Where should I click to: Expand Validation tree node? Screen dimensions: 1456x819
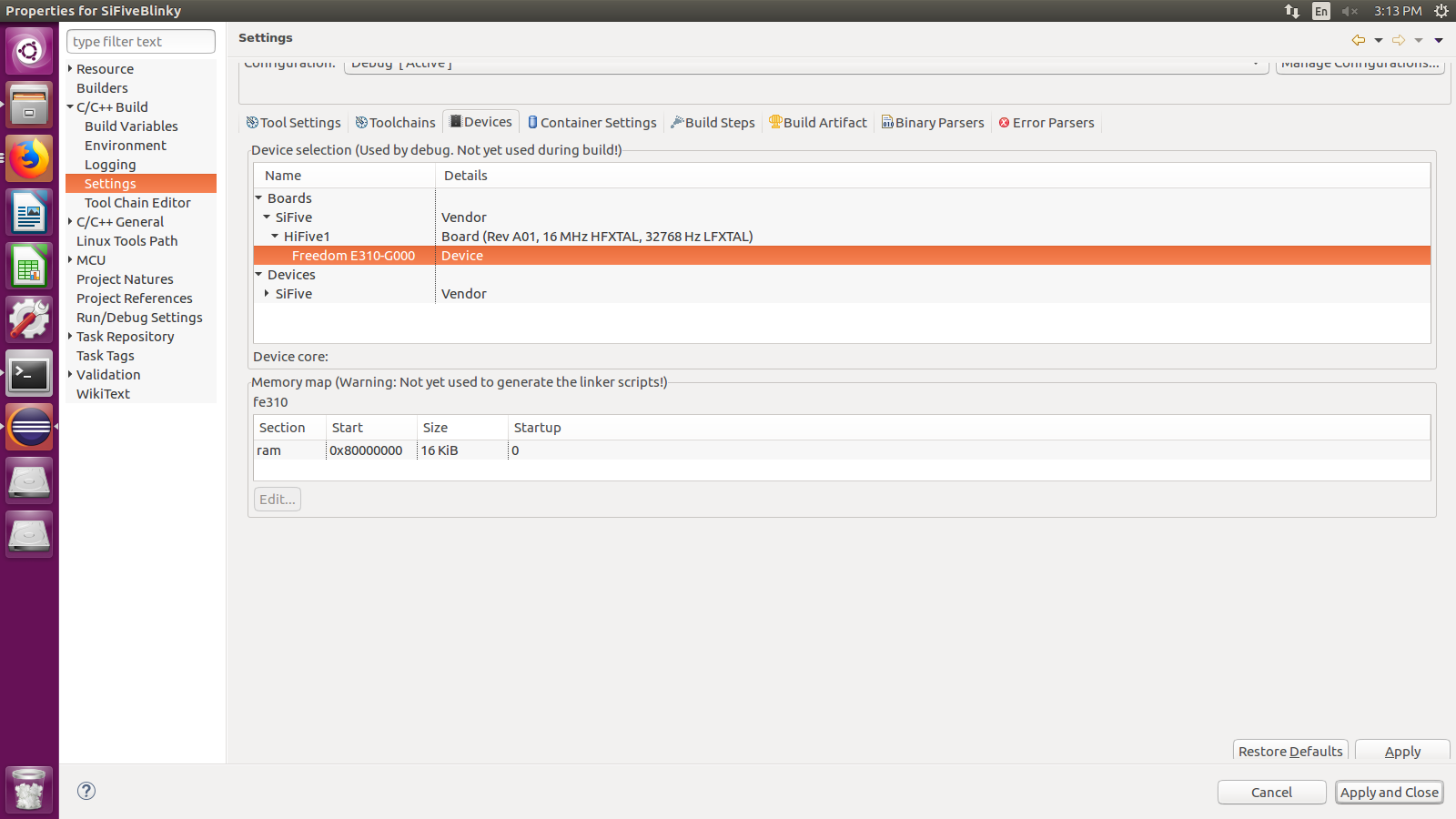click(70, 374)
